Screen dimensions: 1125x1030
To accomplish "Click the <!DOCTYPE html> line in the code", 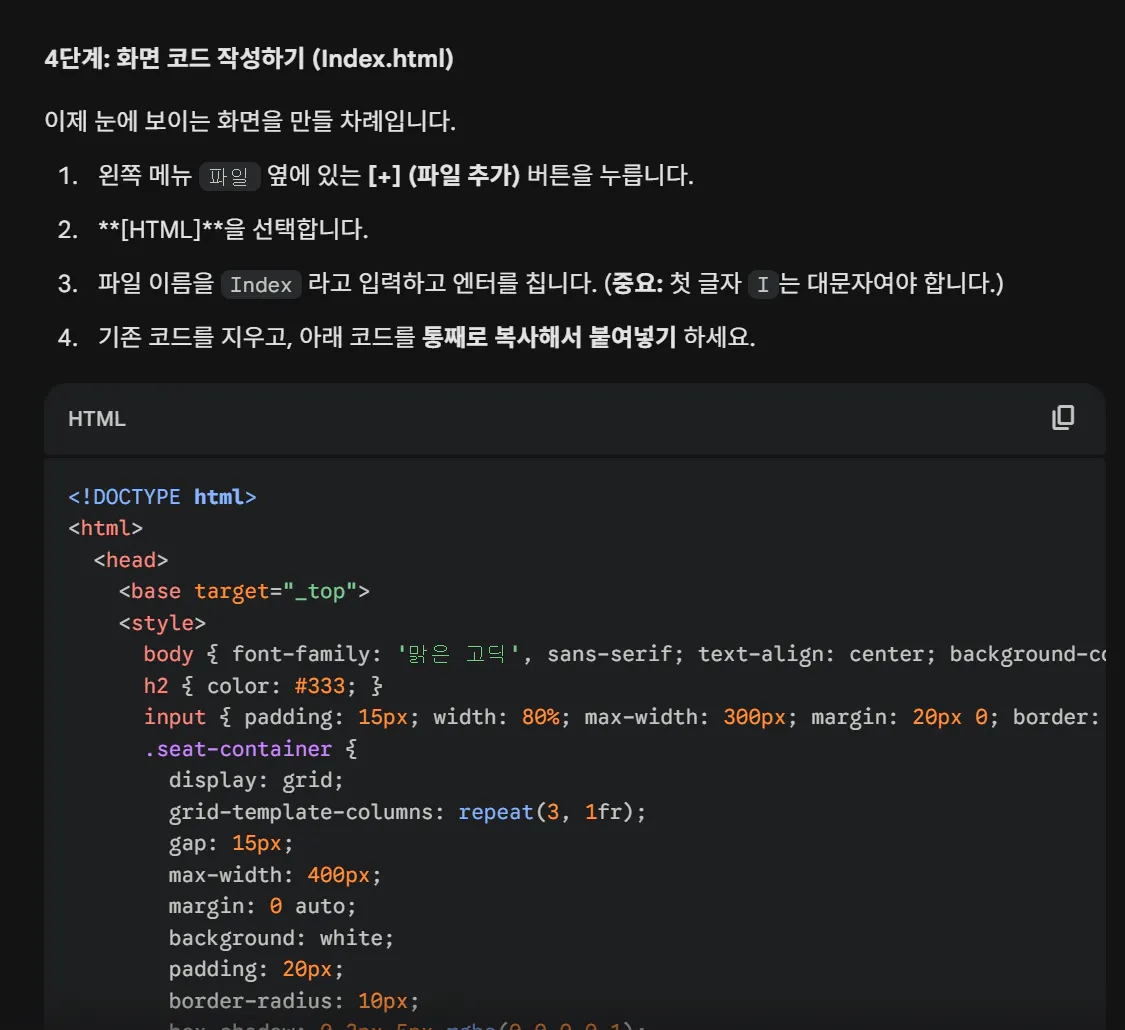I will (163, 496).
